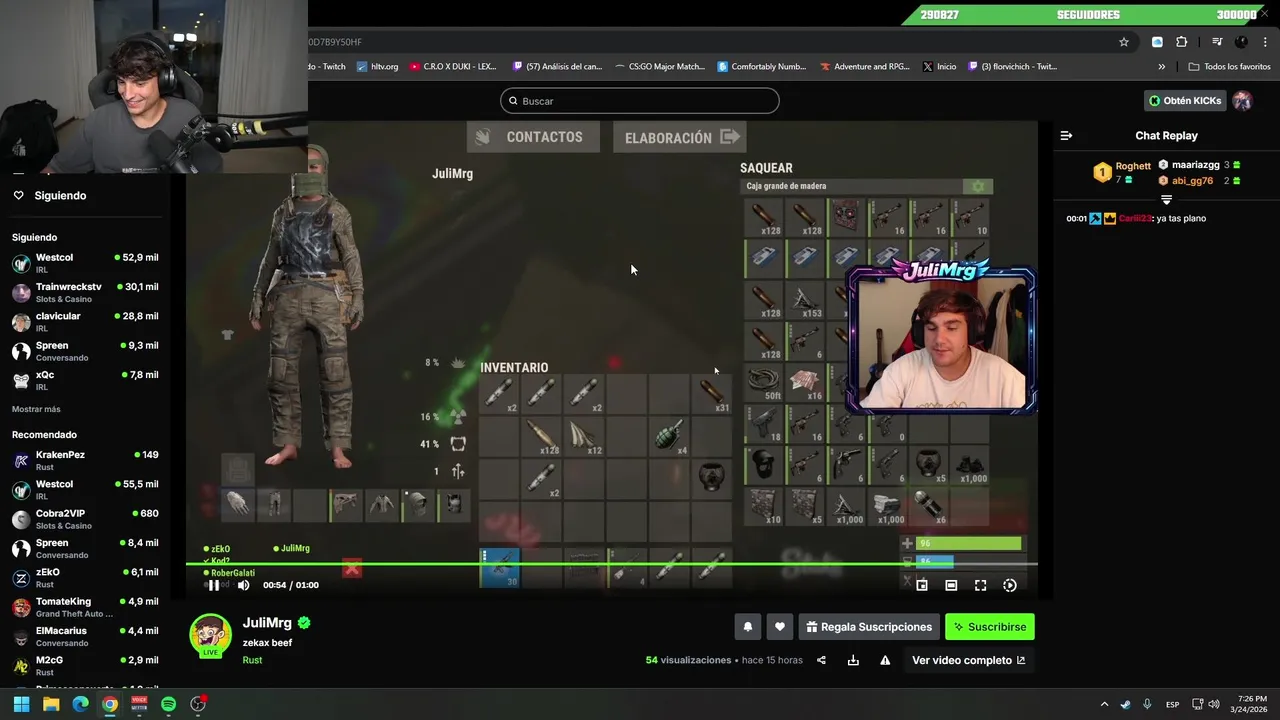Viewport: 1280px width, 720px height.
Task: Open the clavicular channel in the sidebar
Action: [84, 321]
